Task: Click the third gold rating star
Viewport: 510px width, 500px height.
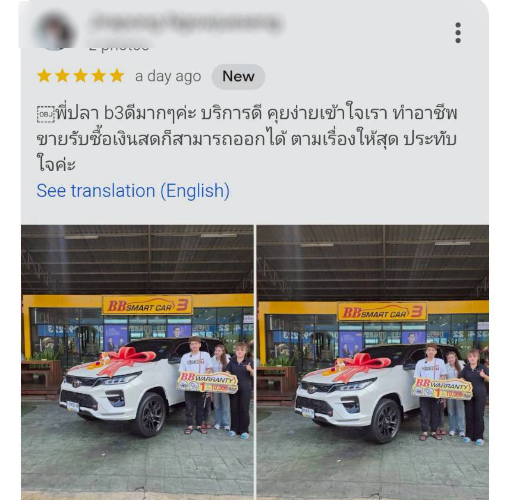Action: (x=81, y=76)
